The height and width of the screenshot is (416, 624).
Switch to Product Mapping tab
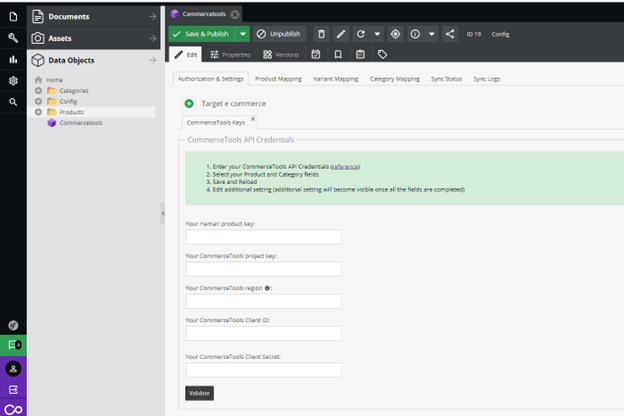tap(278, 79)
